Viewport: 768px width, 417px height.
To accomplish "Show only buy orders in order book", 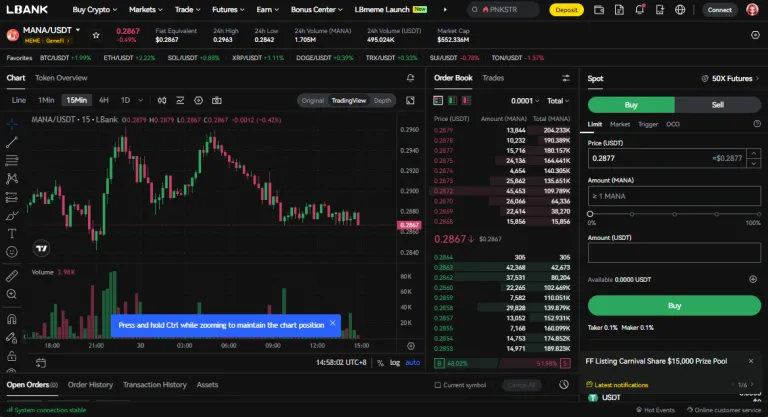I will point(452,100).
